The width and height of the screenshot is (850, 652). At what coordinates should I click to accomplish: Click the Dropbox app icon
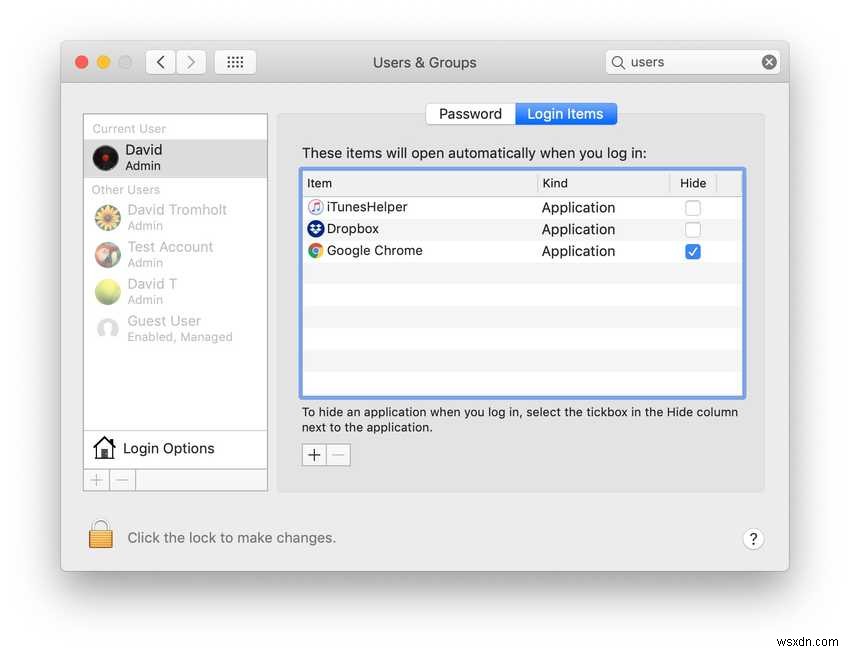pyautogui.click(x=315, y=229)
